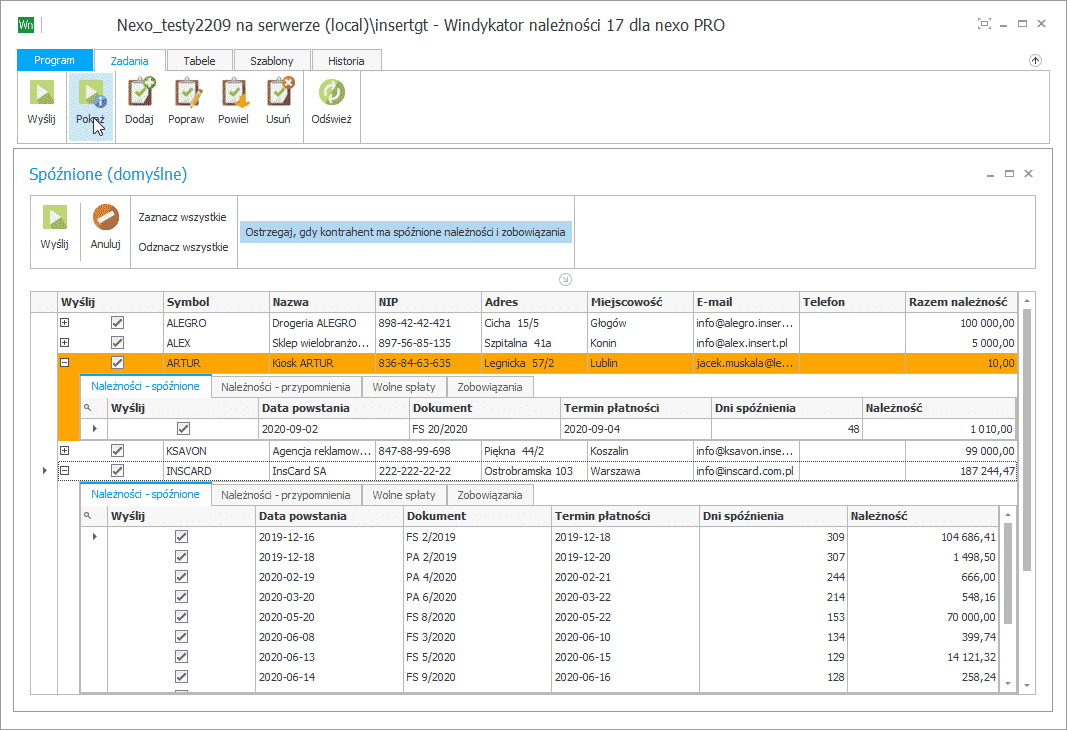
Task: Uncheck the Wyślij checkbox for ALEGRO
Action: [x=117, y=322]
